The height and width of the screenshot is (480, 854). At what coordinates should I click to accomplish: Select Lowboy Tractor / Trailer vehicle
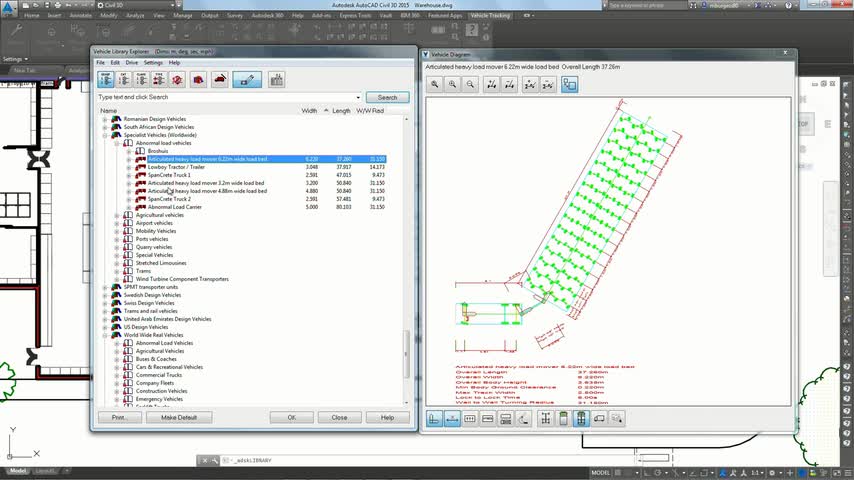click(176, 167)
